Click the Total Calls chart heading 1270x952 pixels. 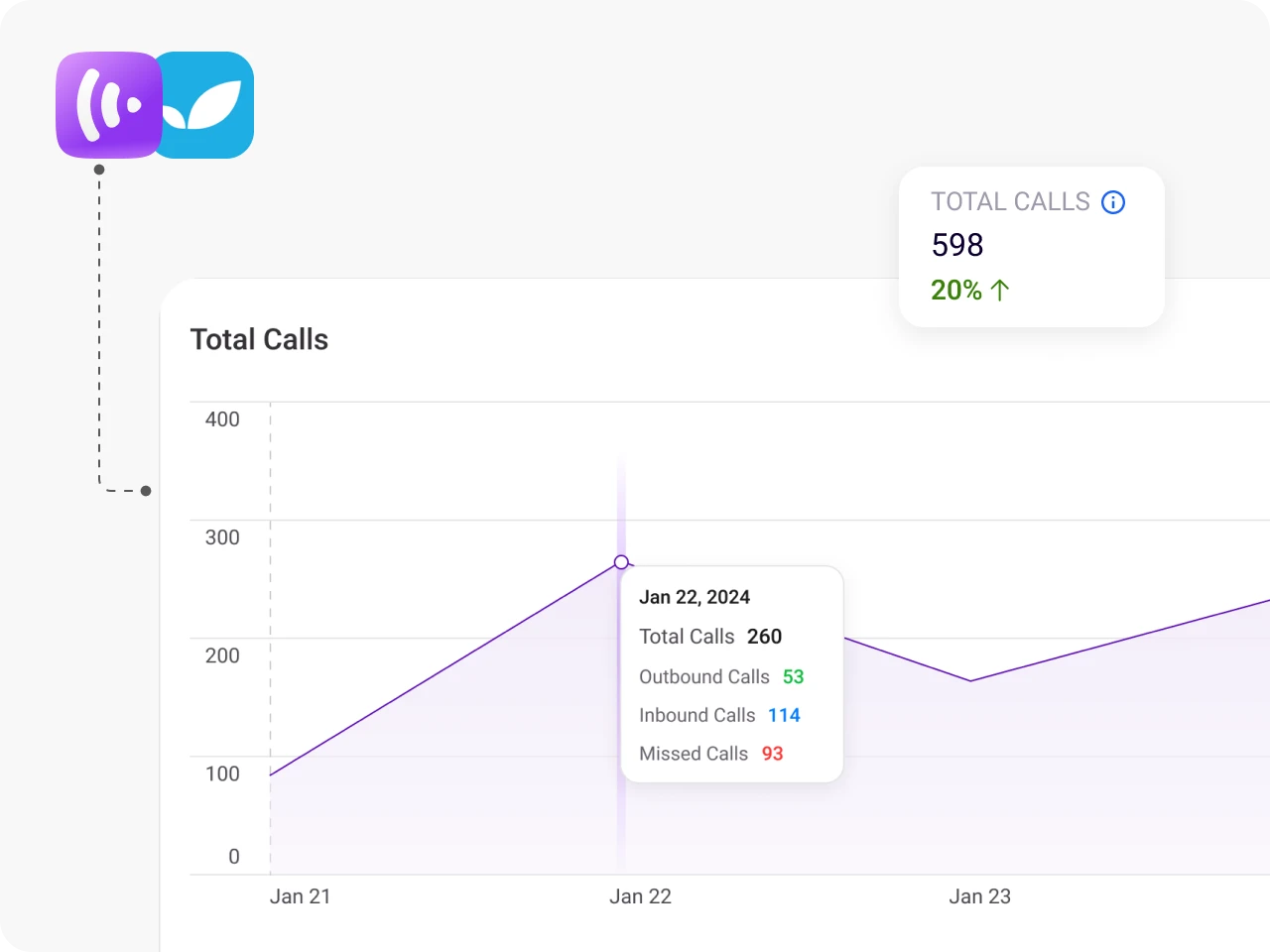click(x=259, y=339)
